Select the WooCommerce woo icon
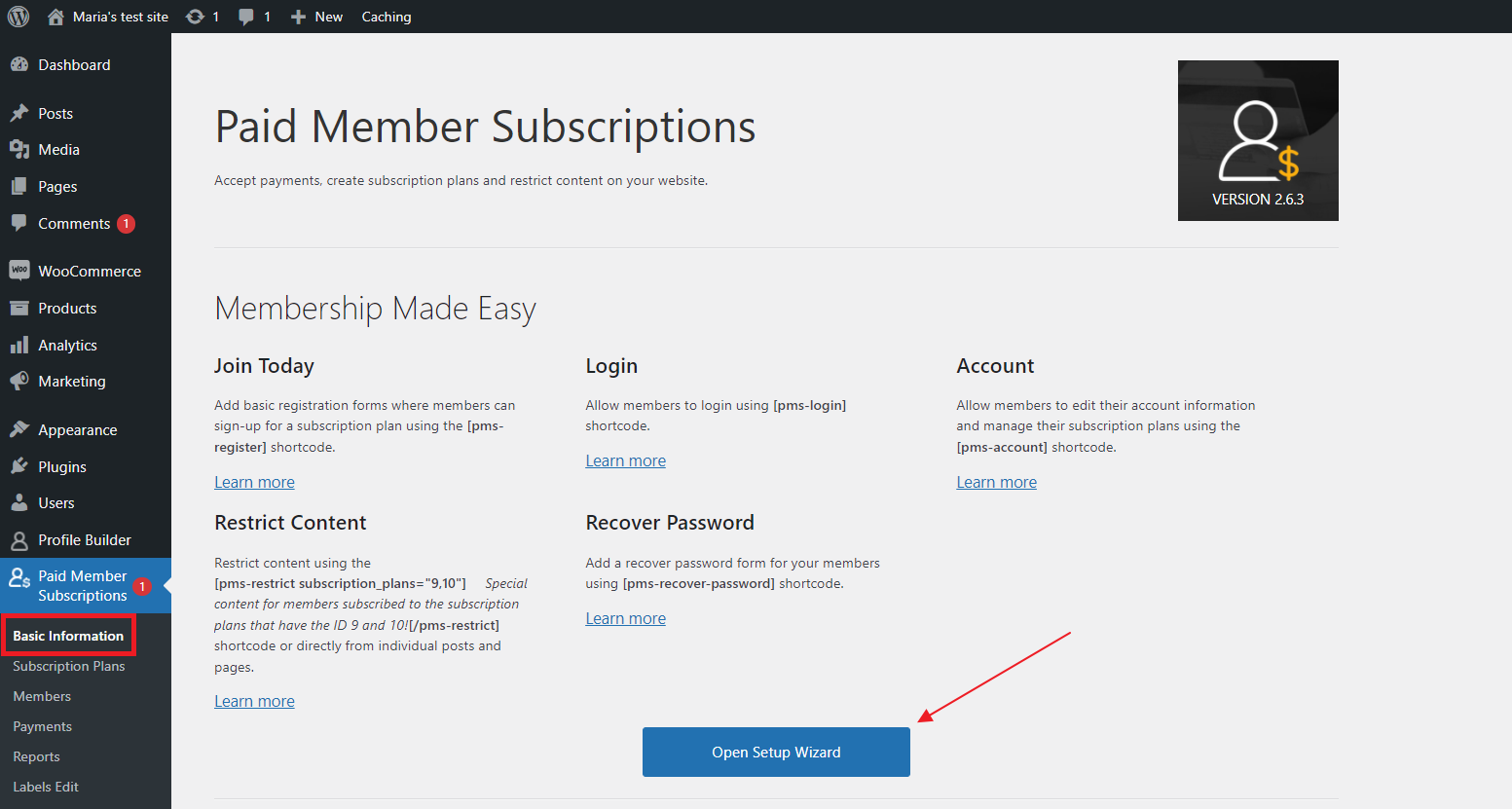The width and height of the screenshot is (1512, 809). 19,271
